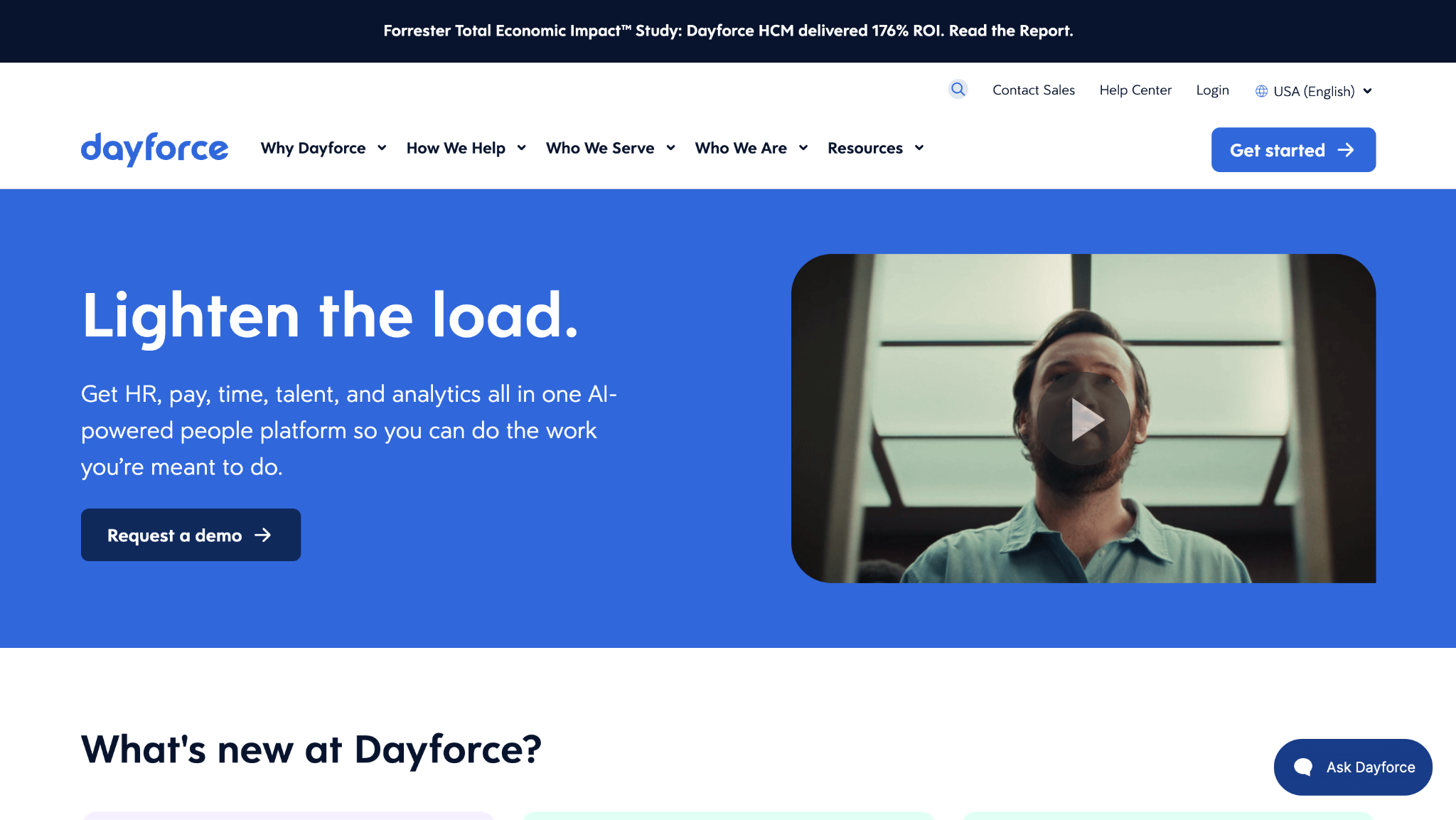Open the Why Dayforce menu
Screen dimensions: 1456x820
313,148
